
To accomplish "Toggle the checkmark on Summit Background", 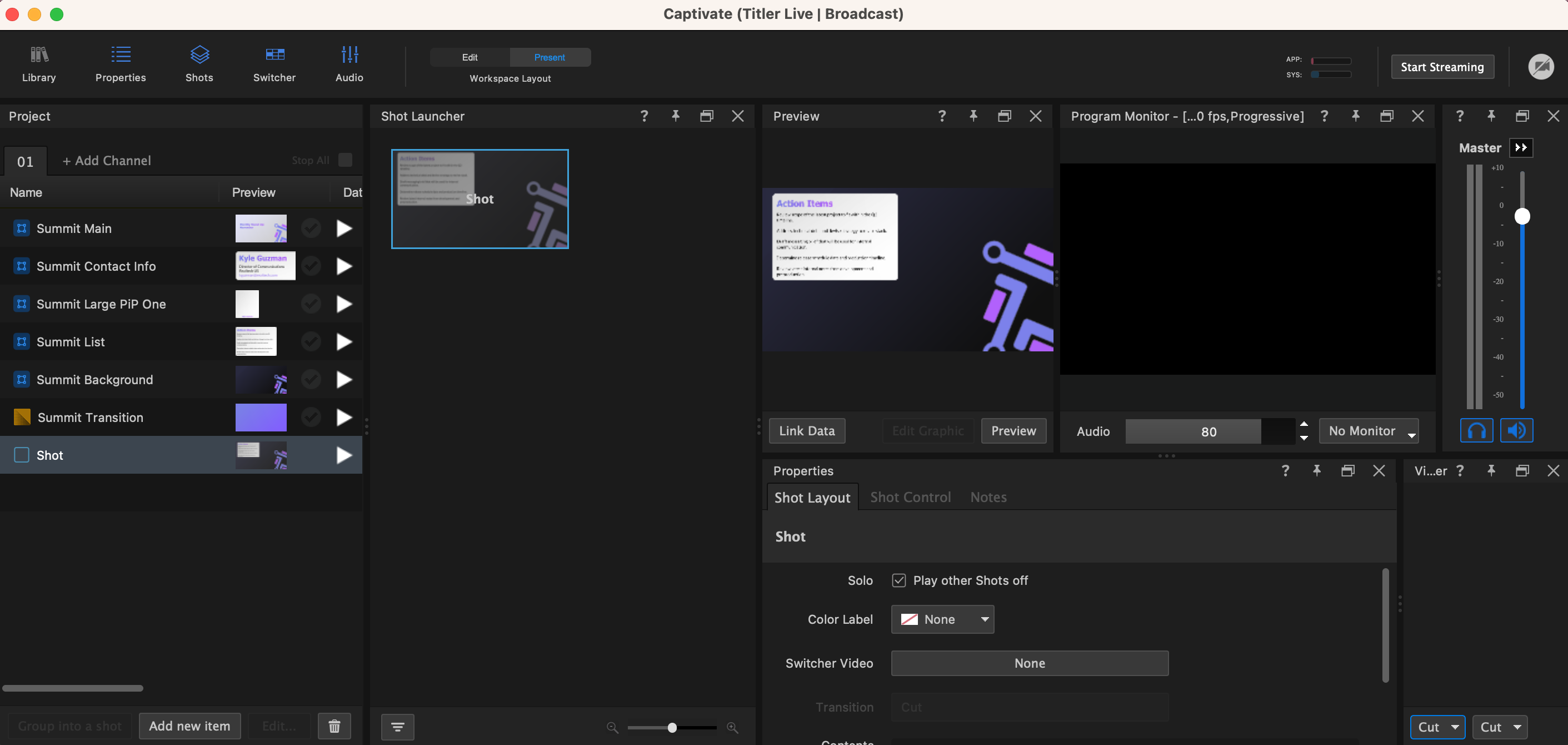I will pos(311,380).
